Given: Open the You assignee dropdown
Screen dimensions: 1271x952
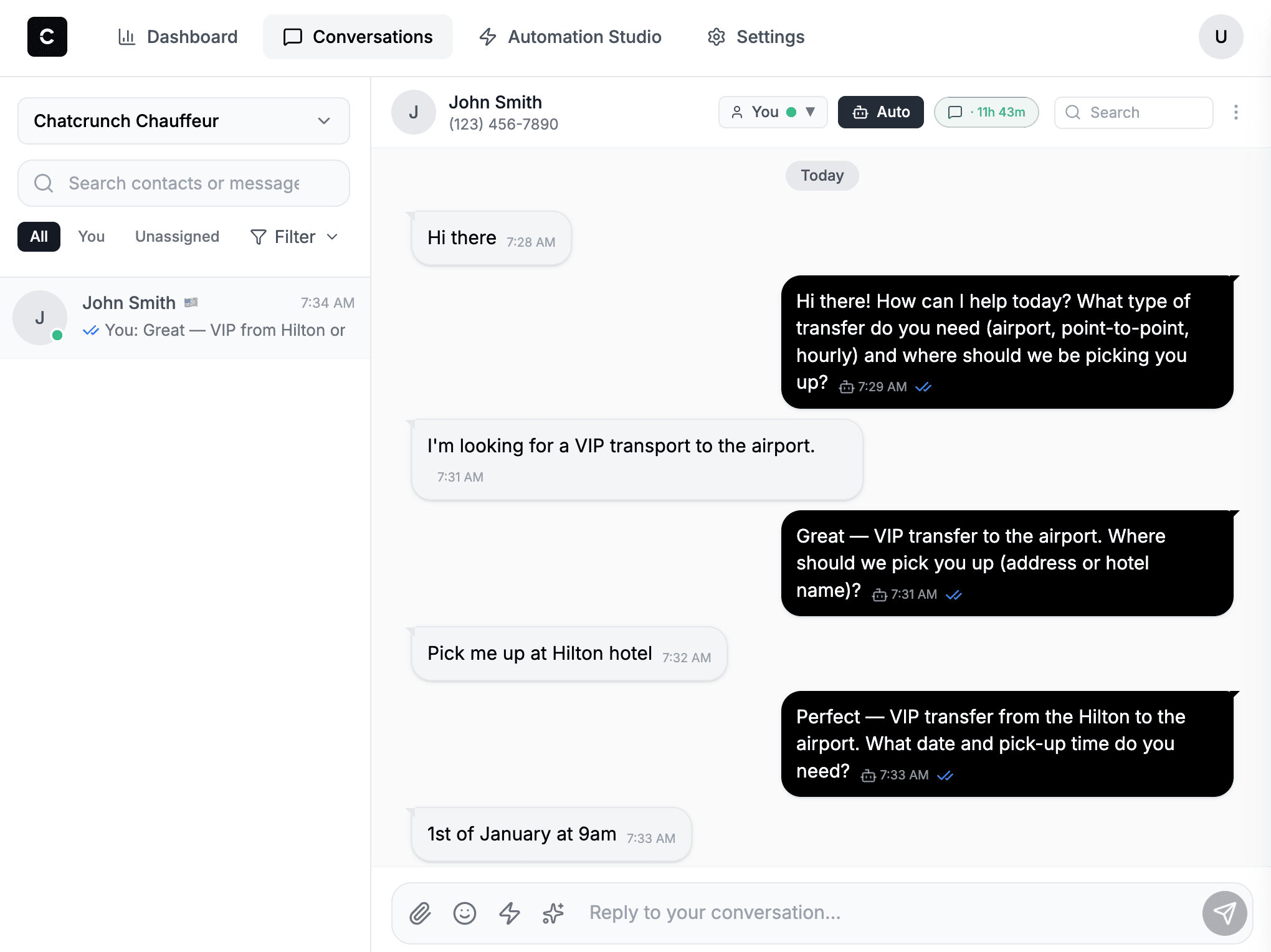Looking at the screenshot, I should click(773, 112).
